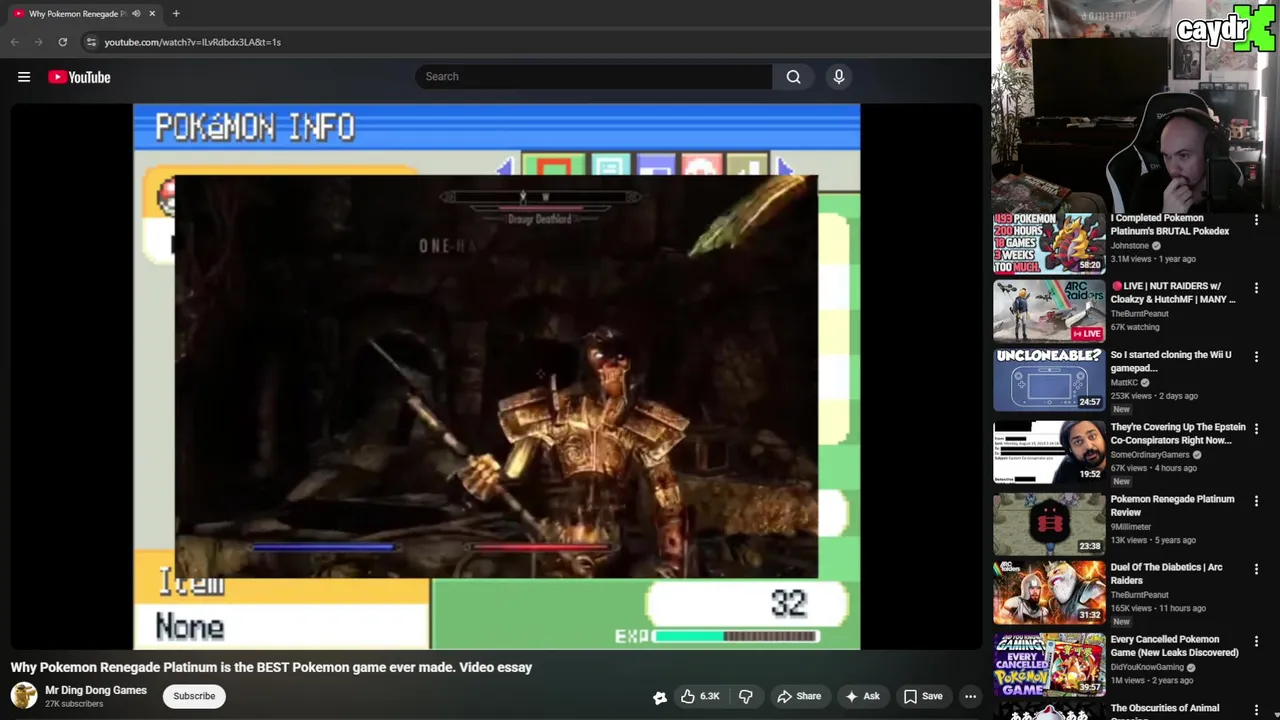Click the video title text
This screenshot has height=720, width=1280.
(271, 667)
